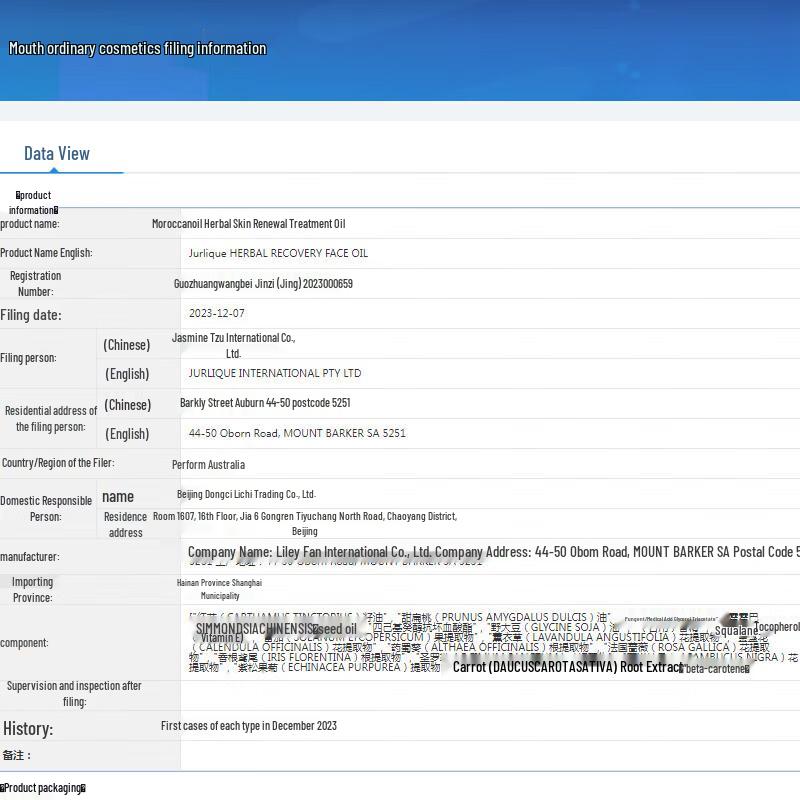The width and height of the screenshot is (800, 800).
Task: Select the registration number ending in 2023000659
Action: coord(263,284)
